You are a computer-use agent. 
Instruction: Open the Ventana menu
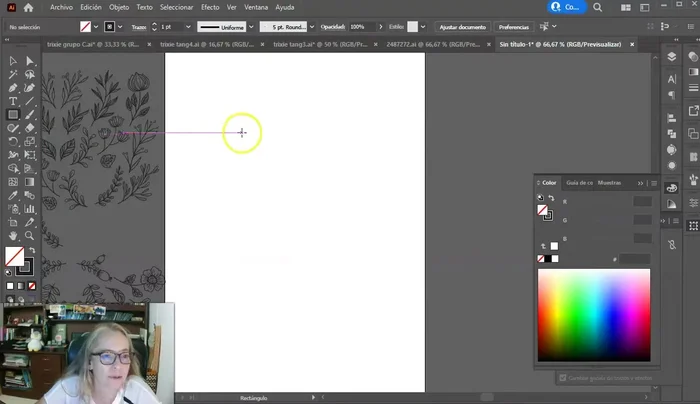pyautogui.click(x=256, y=8)
